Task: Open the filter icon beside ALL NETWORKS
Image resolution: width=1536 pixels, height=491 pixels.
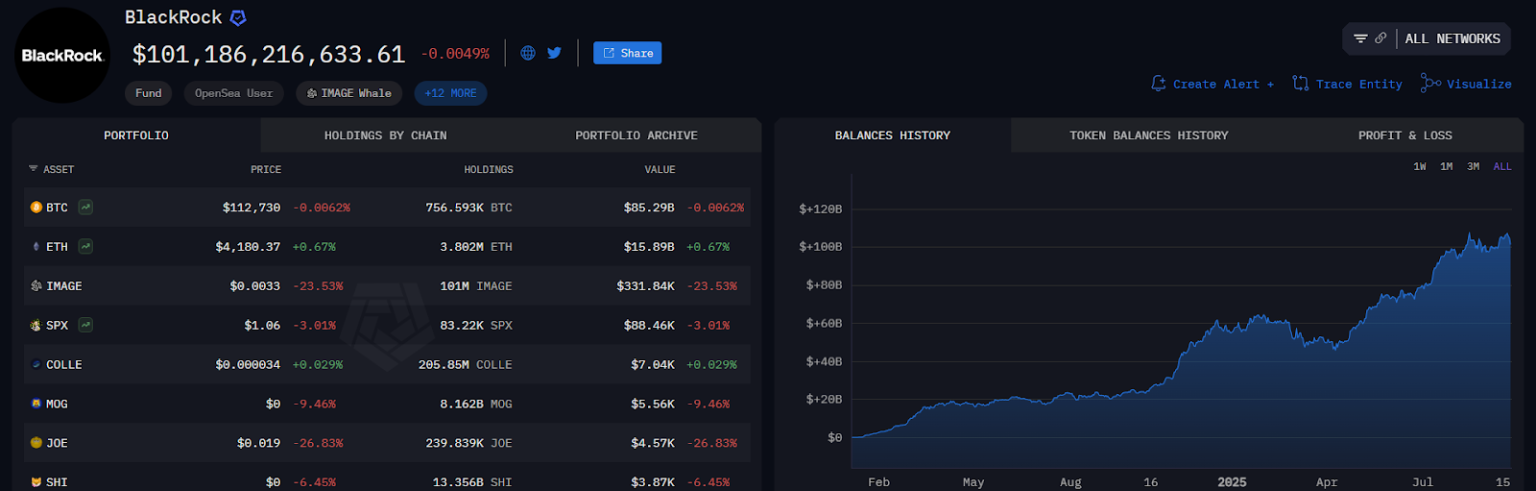Action: 1360,39
